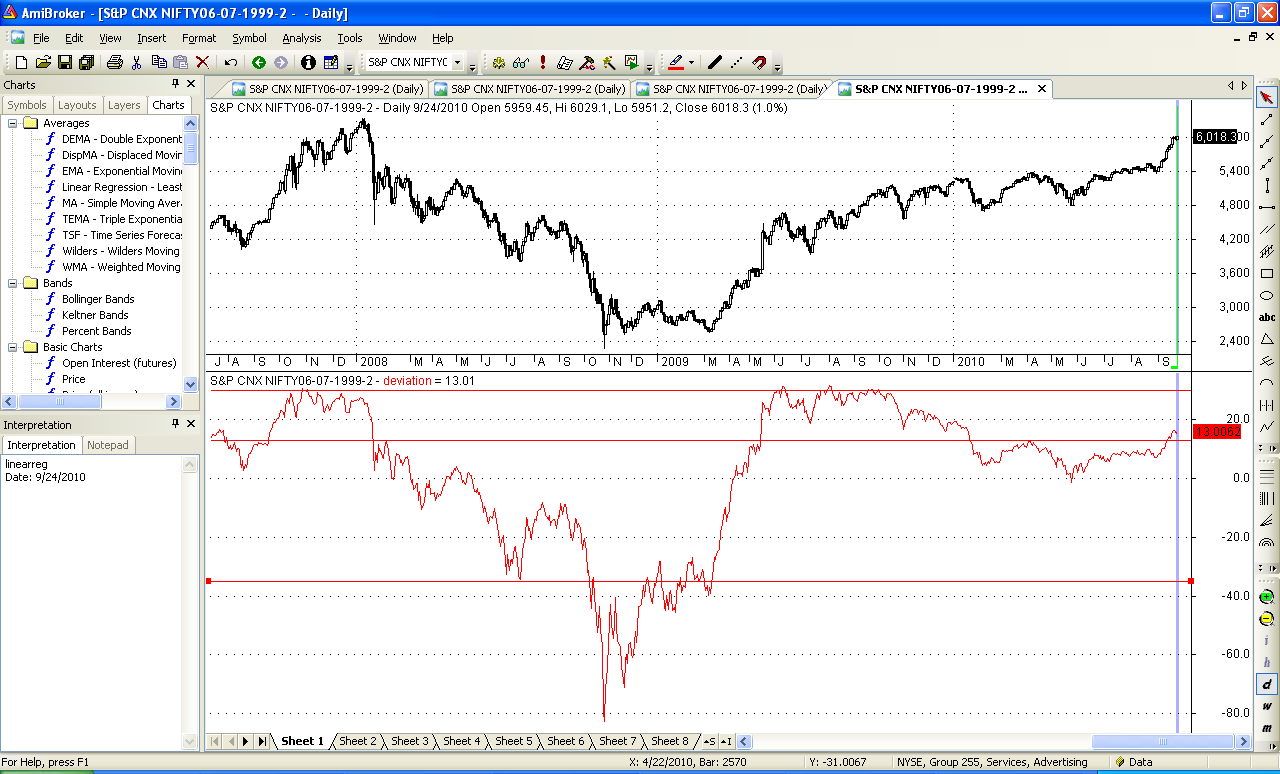Switch to the Notepad tab
Viewport: 1280px width, 774px height.
click(108, 445)
